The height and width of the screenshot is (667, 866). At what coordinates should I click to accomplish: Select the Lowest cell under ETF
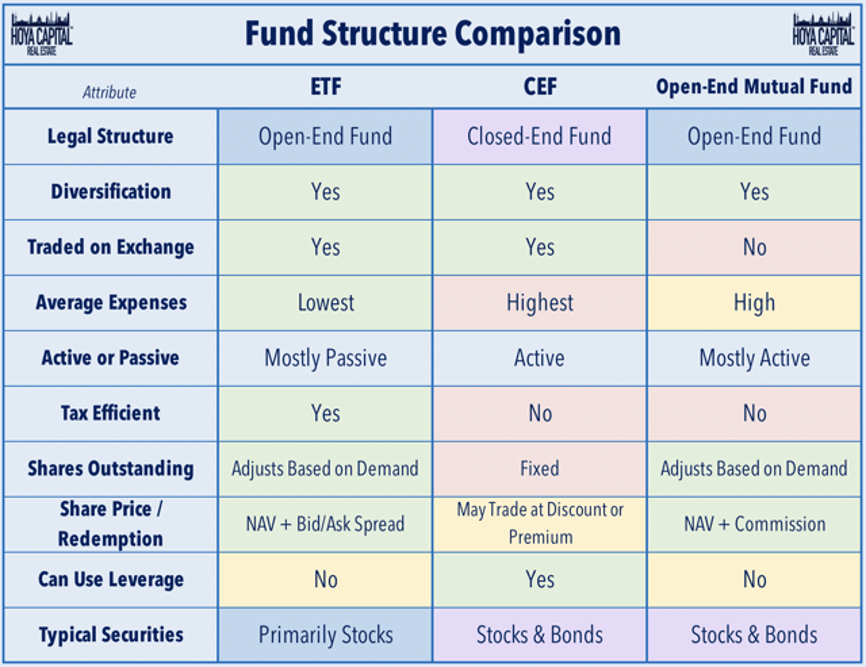pos(325,302)
